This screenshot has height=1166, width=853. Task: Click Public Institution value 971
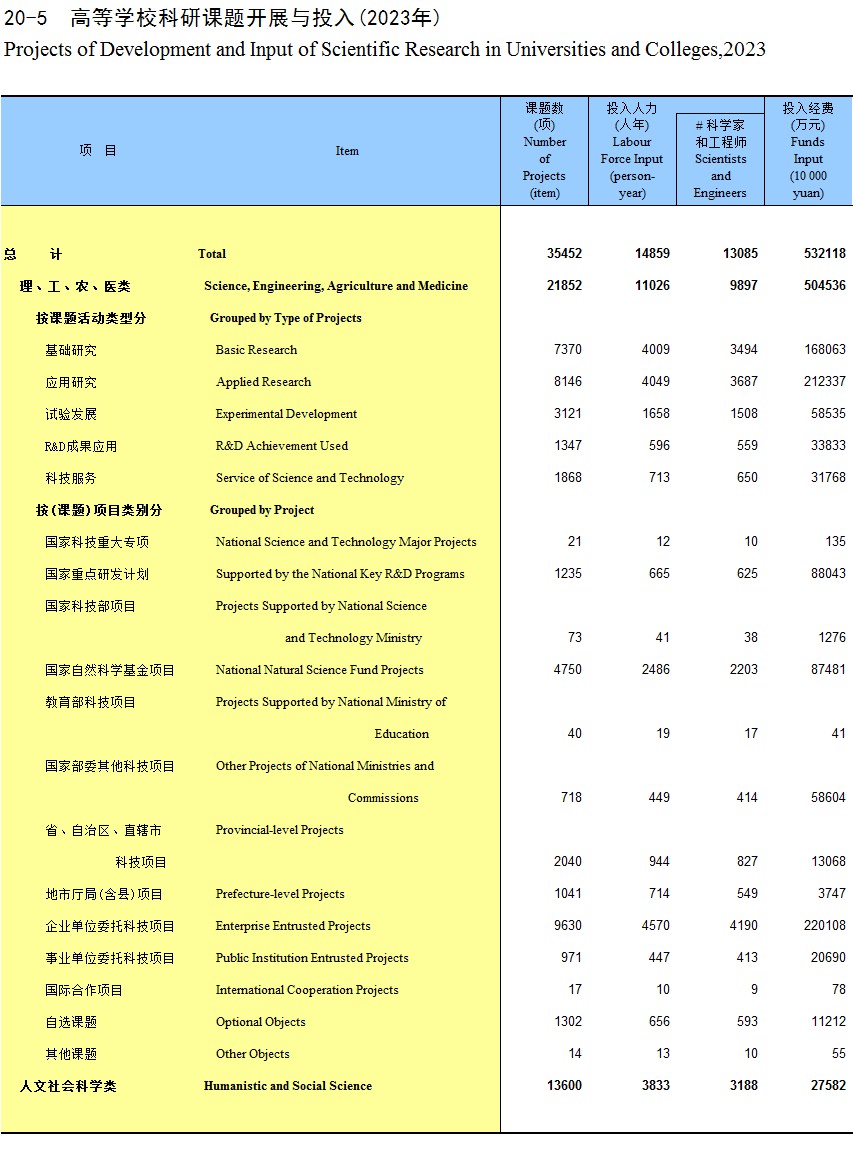point(571,957)
